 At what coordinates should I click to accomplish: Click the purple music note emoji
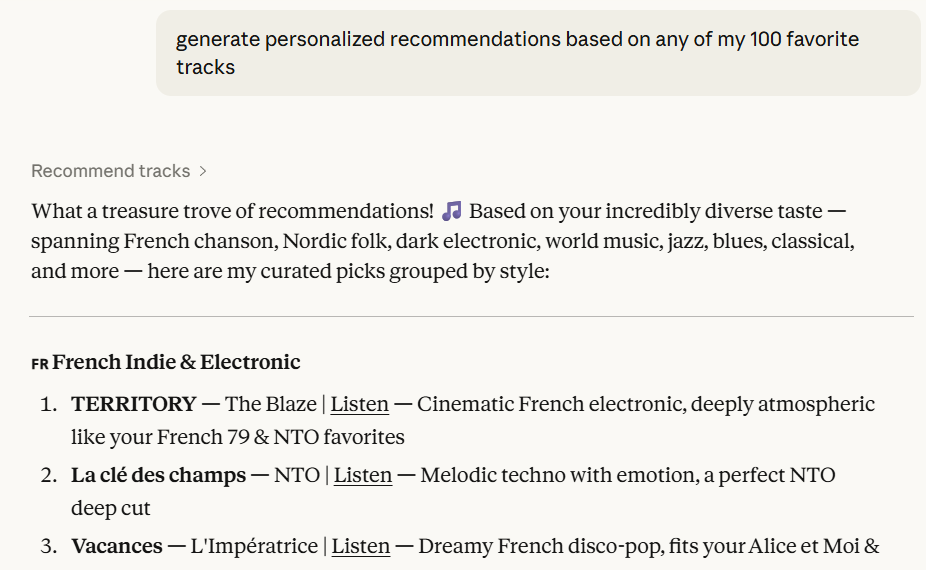[x=452, y=211]
